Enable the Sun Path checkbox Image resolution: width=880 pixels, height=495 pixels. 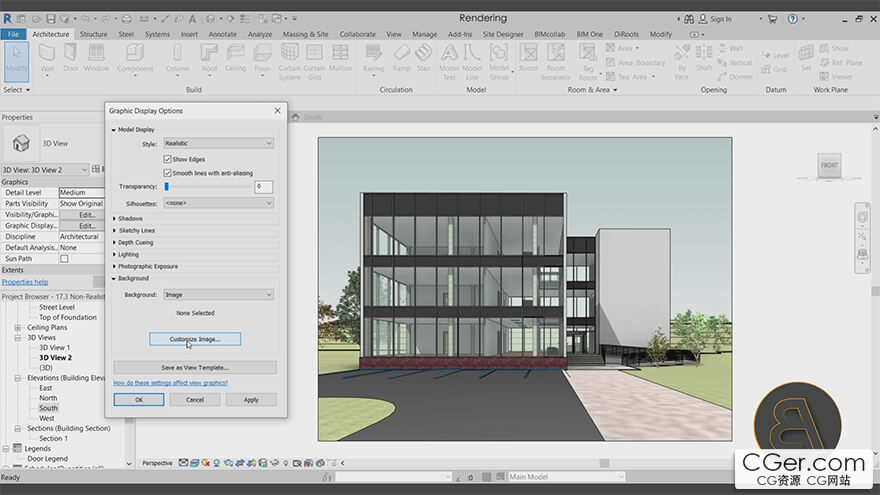tap(64, 258)
